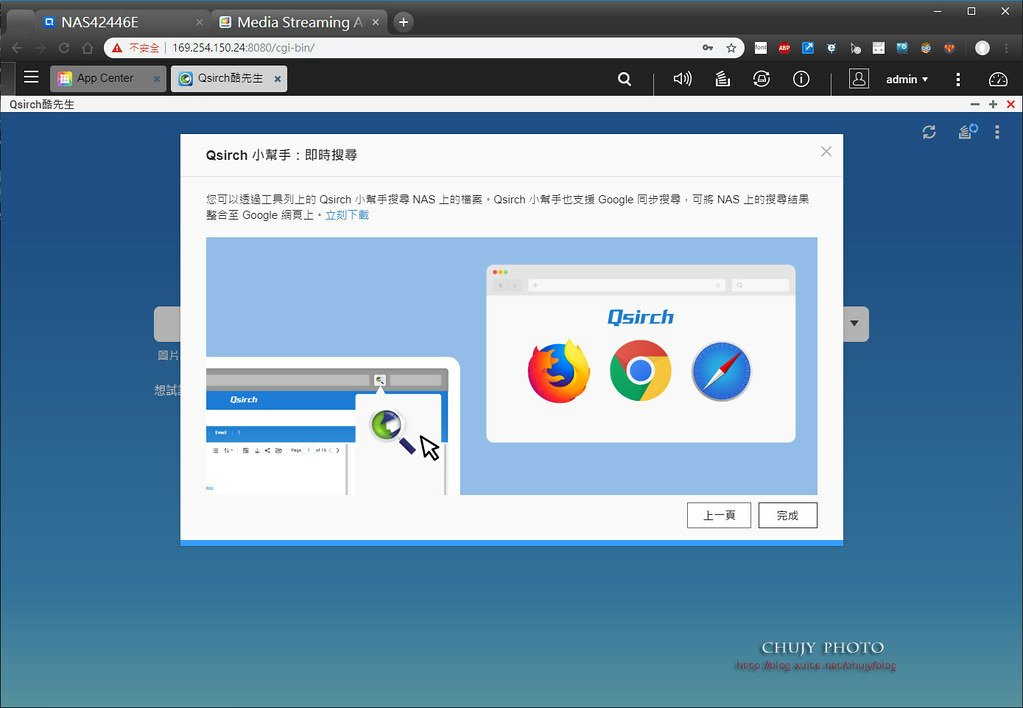1023x708 pixels.
Task: Maximize the Qsirch window with plus
Action: pos(993,104)
